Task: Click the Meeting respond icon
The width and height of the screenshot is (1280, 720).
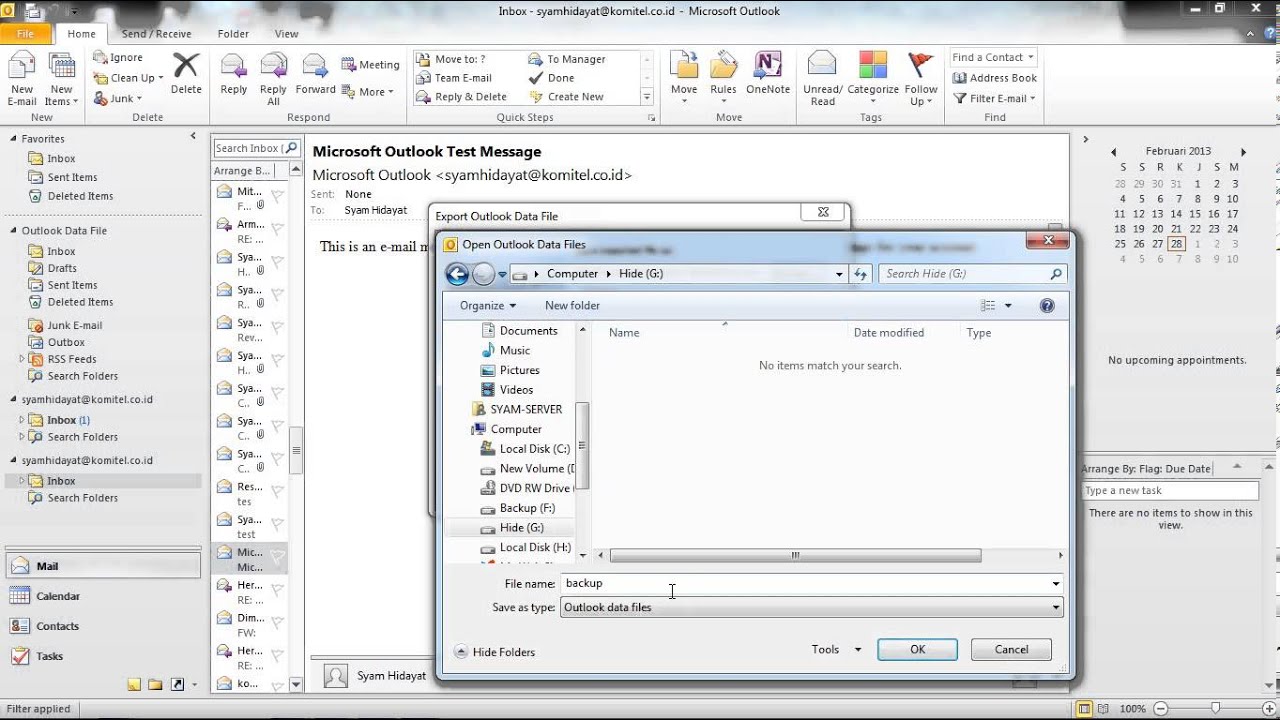Action: point(370,64)
